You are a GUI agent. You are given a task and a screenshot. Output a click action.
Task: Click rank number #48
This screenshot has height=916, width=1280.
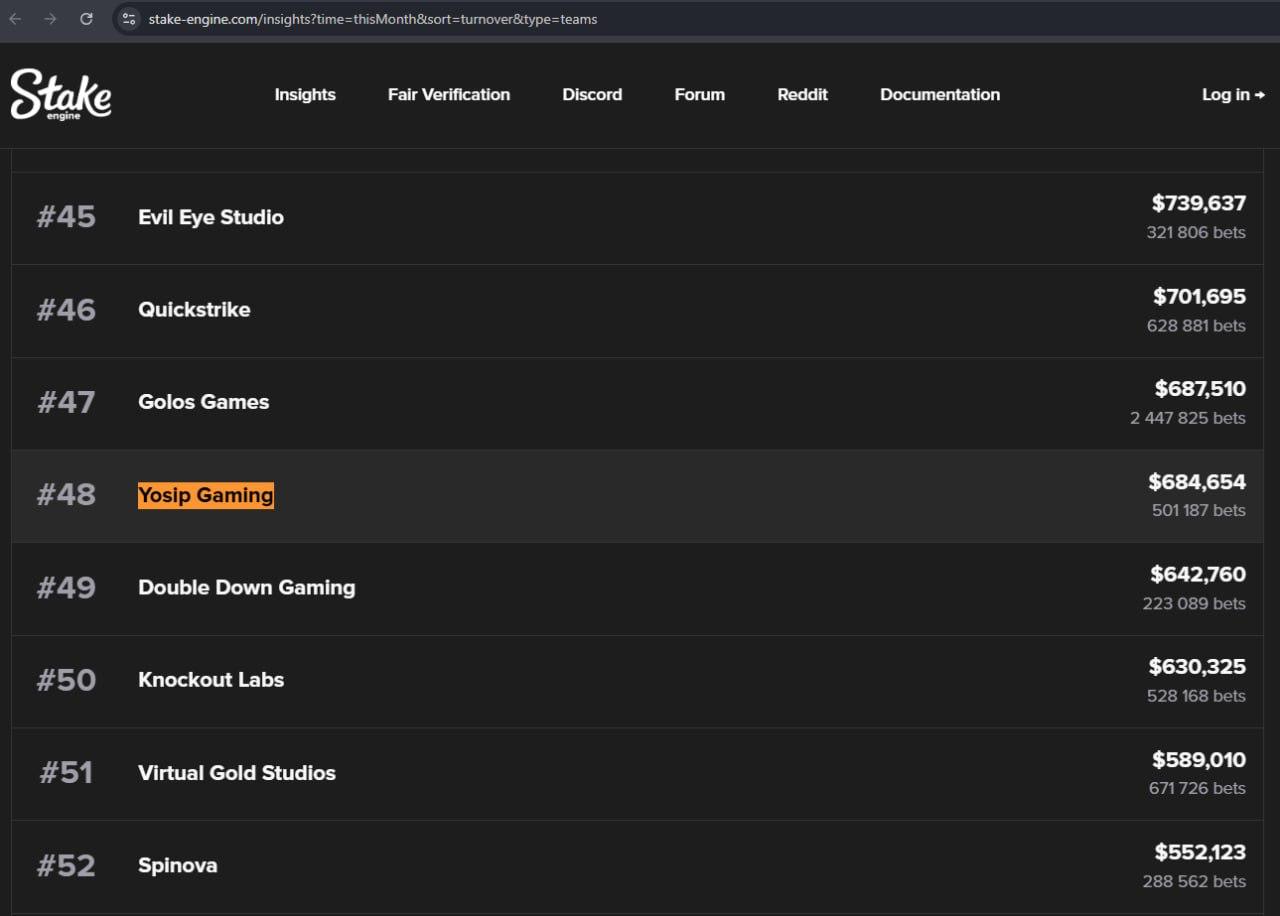tap(66, 495)
